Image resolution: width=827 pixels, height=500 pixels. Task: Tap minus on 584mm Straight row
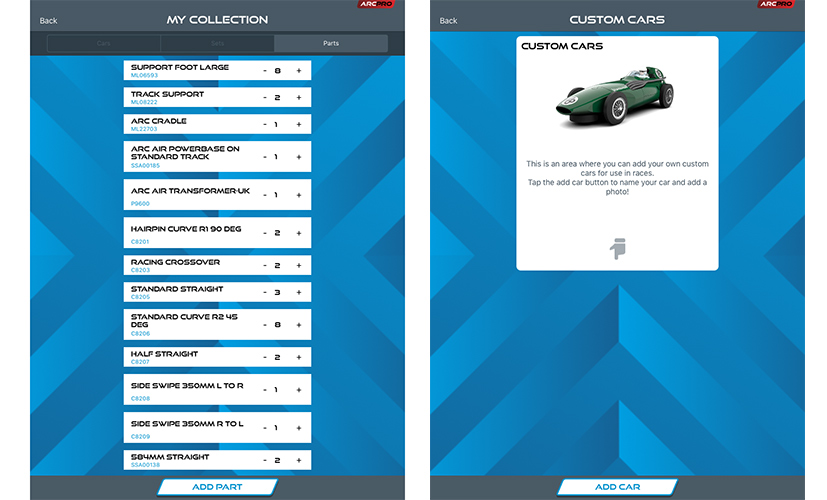click(265, 460)
